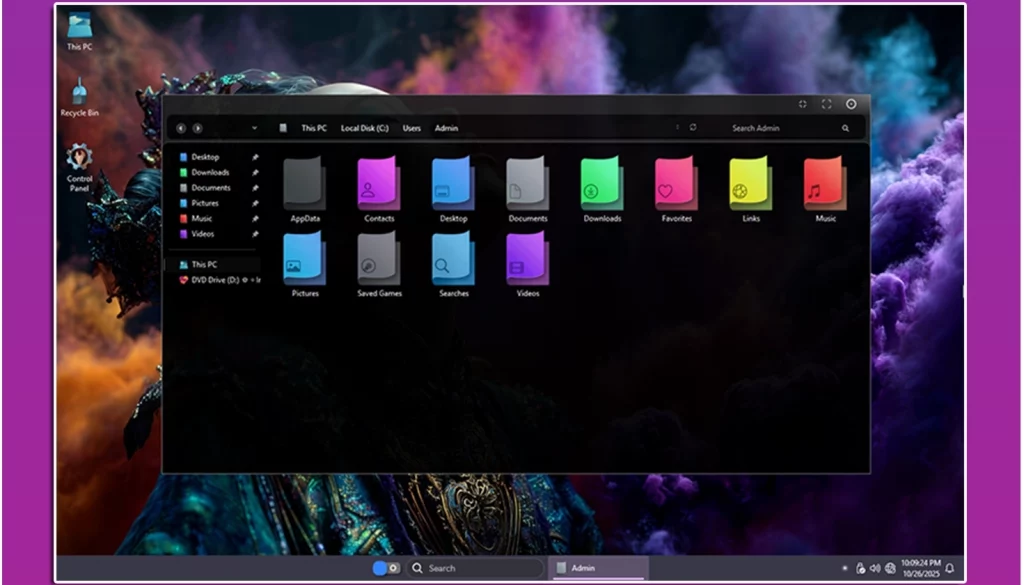Click the Recycle Bin desktop icon
This screenshot has height=585, width=1024.
tap(79, 95)
